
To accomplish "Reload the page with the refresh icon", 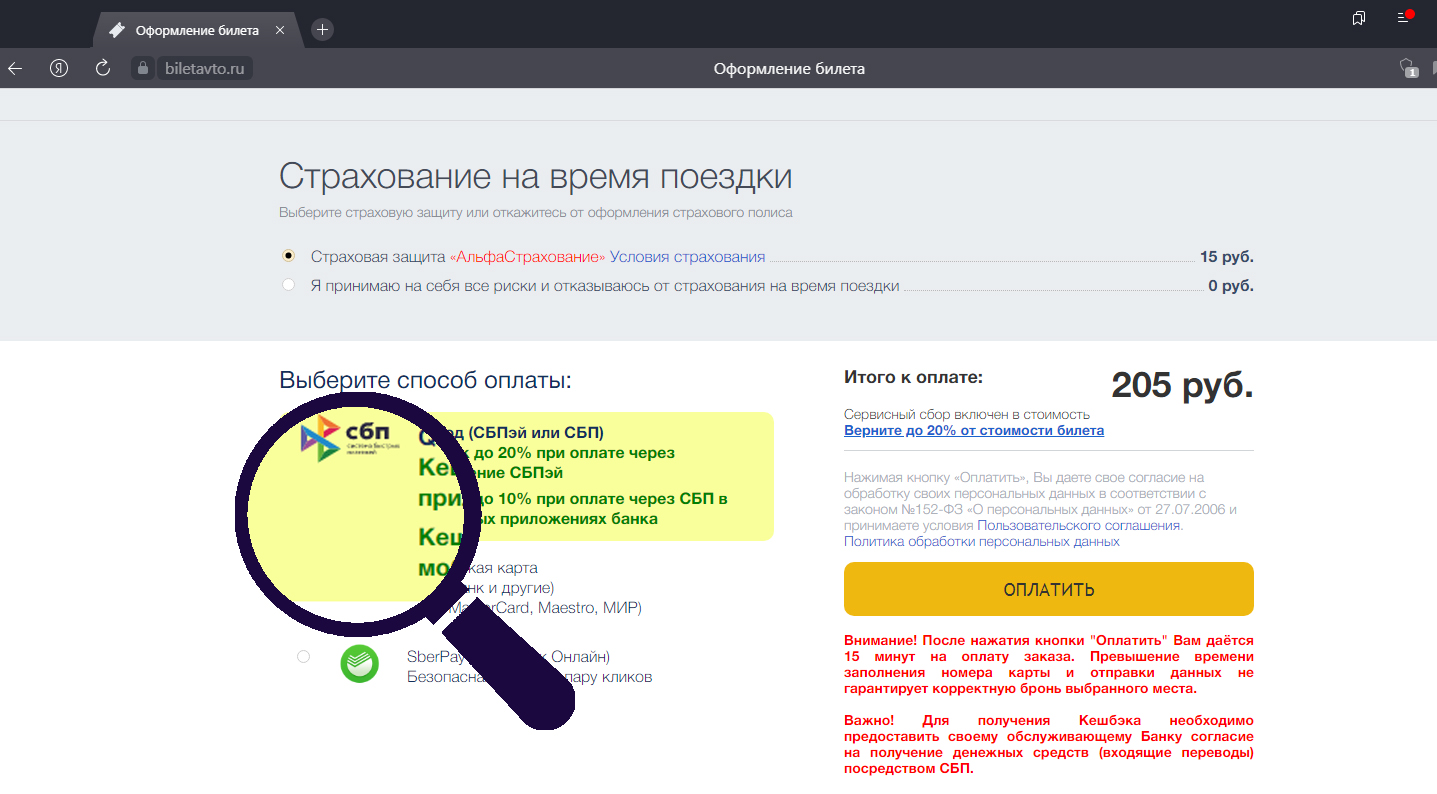I will (x=102, y=68).
